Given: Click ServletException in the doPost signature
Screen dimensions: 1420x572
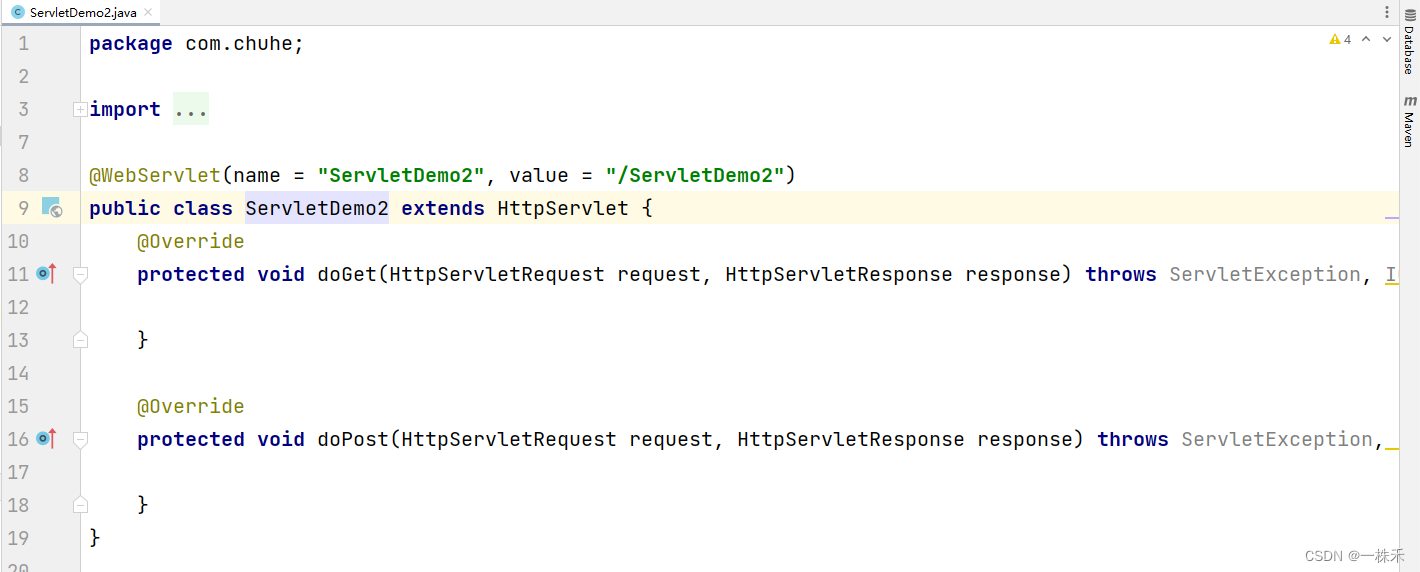Looking at the screenshot, I should pos(1277,439).
